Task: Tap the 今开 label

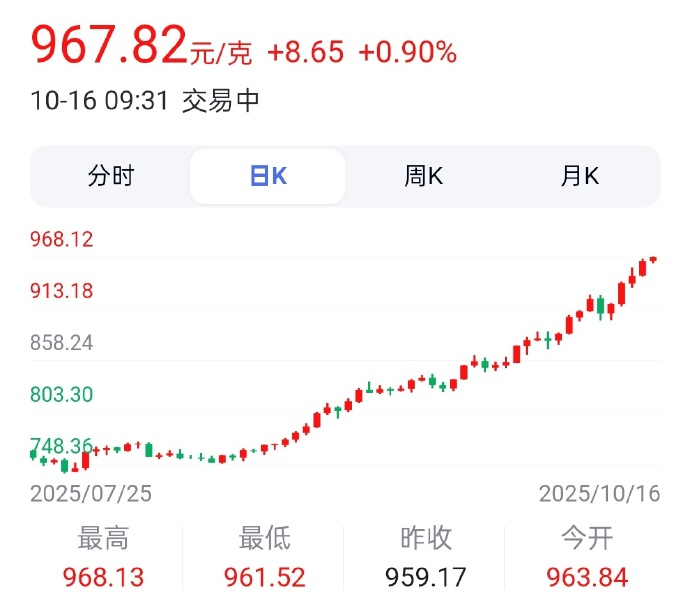Action: (587, 538)
